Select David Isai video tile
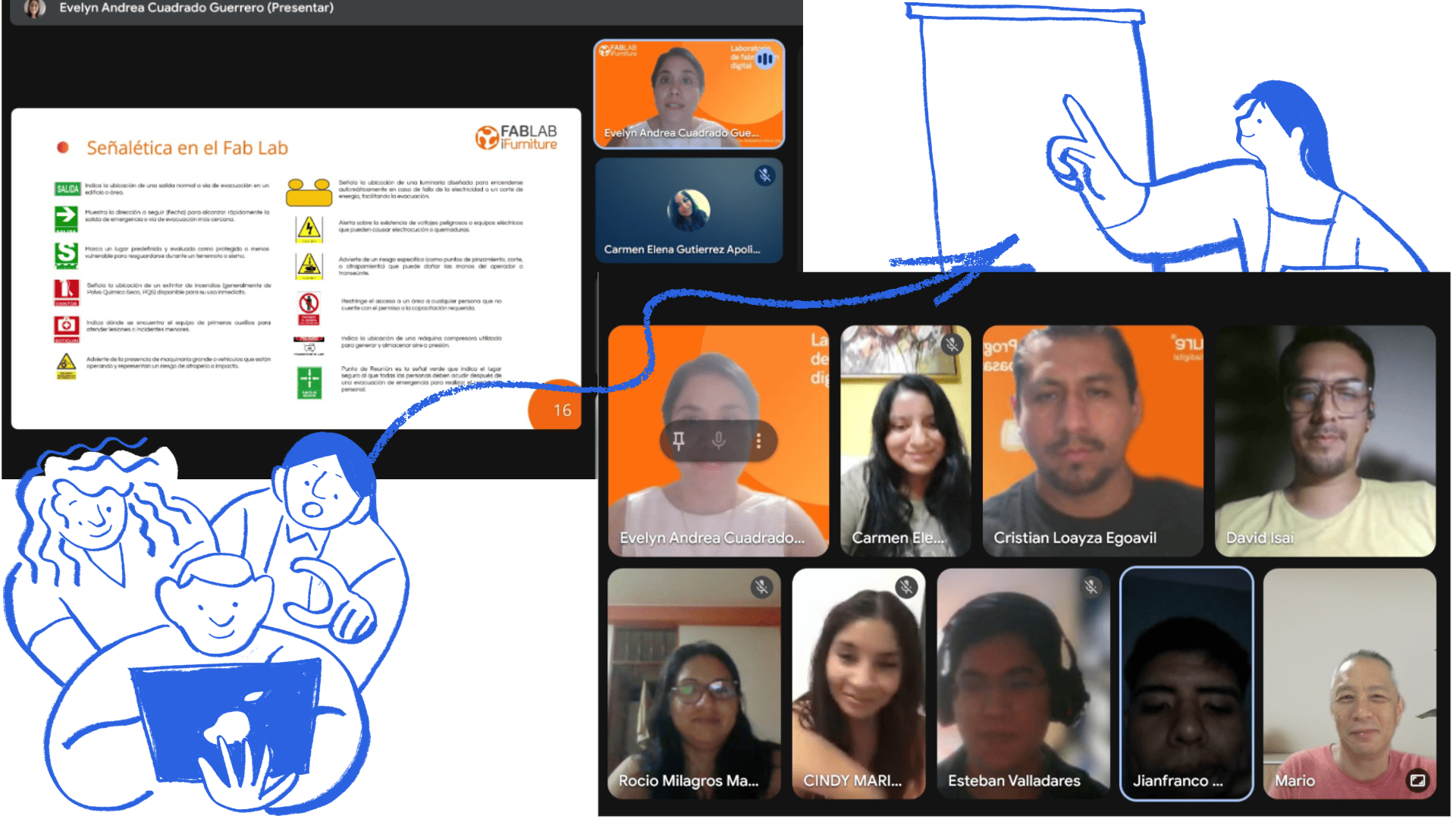This screenshot has height=819, width=1456. pyautogui.click(x=1325, y=440)
